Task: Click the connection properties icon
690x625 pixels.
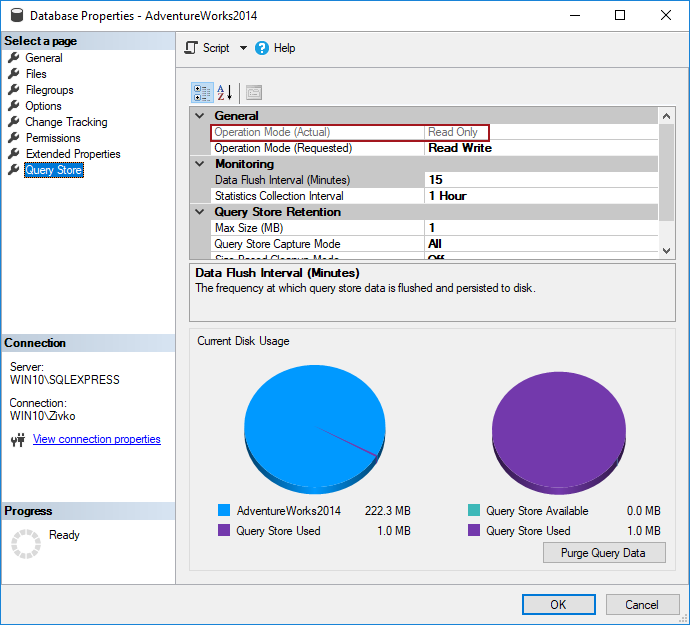Action: coord(17,440)
